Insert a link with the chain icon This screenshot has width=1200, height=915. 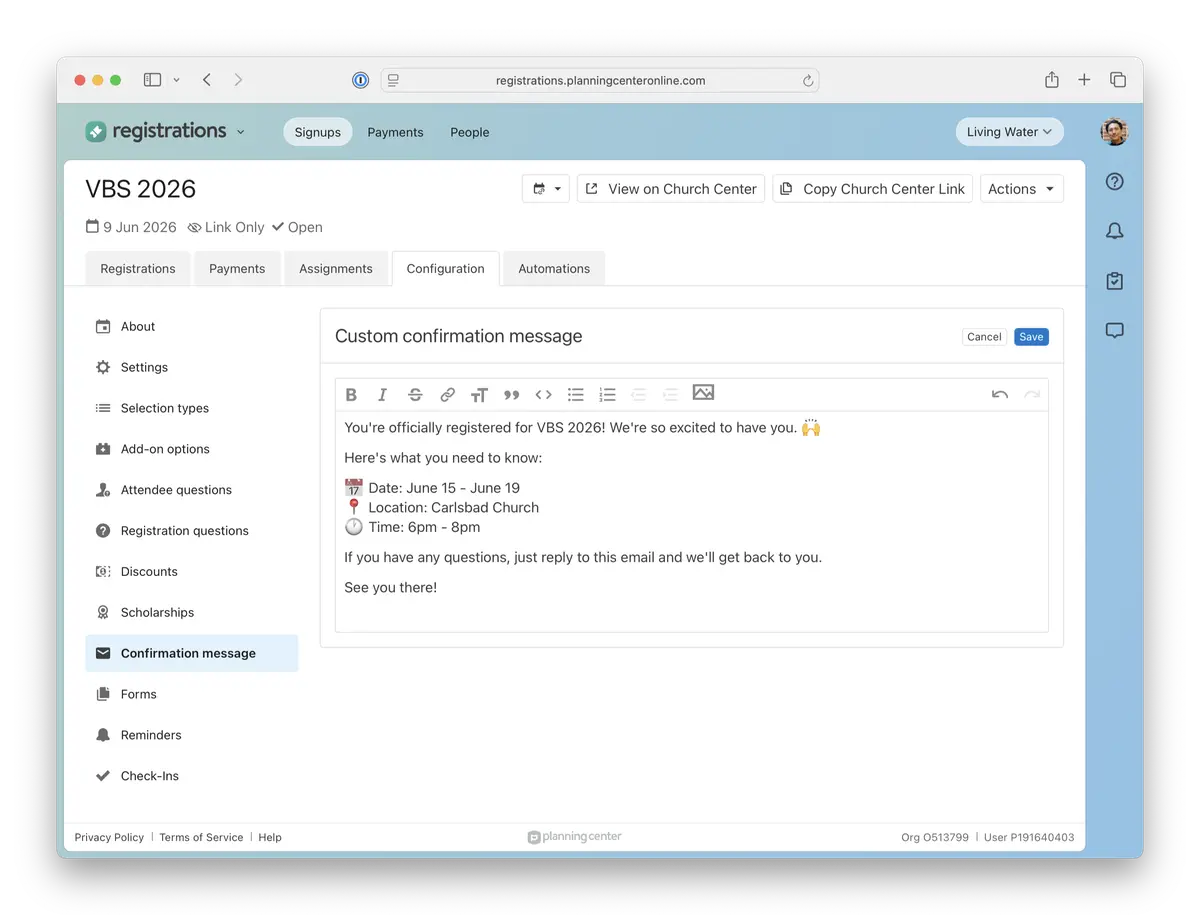click(447, 395)
